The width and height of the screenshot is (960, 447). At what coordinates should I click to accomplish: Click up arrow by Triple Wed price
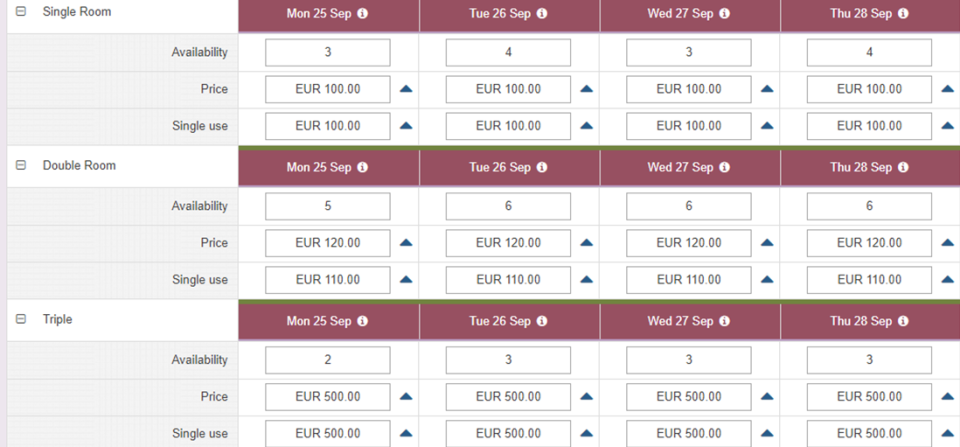(767, 397)
